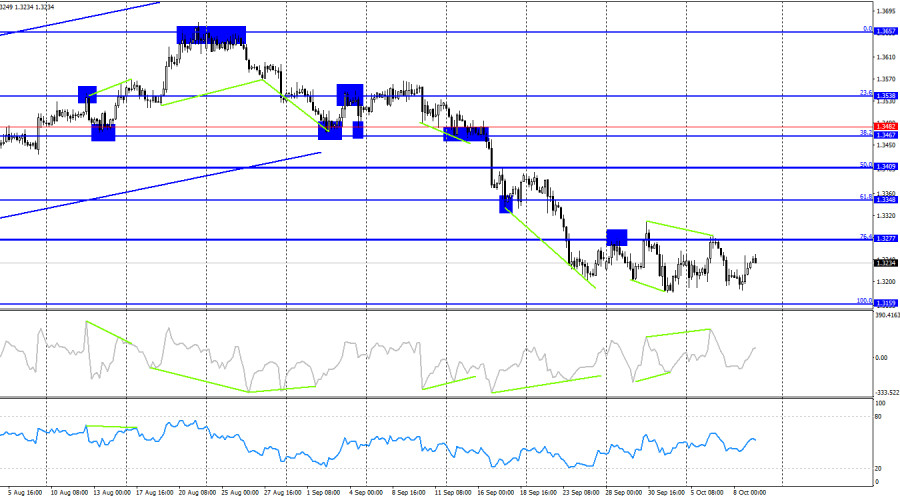
Task: Click the 11 Sep 08:00 time label
Action: click(x=453, y=493)
